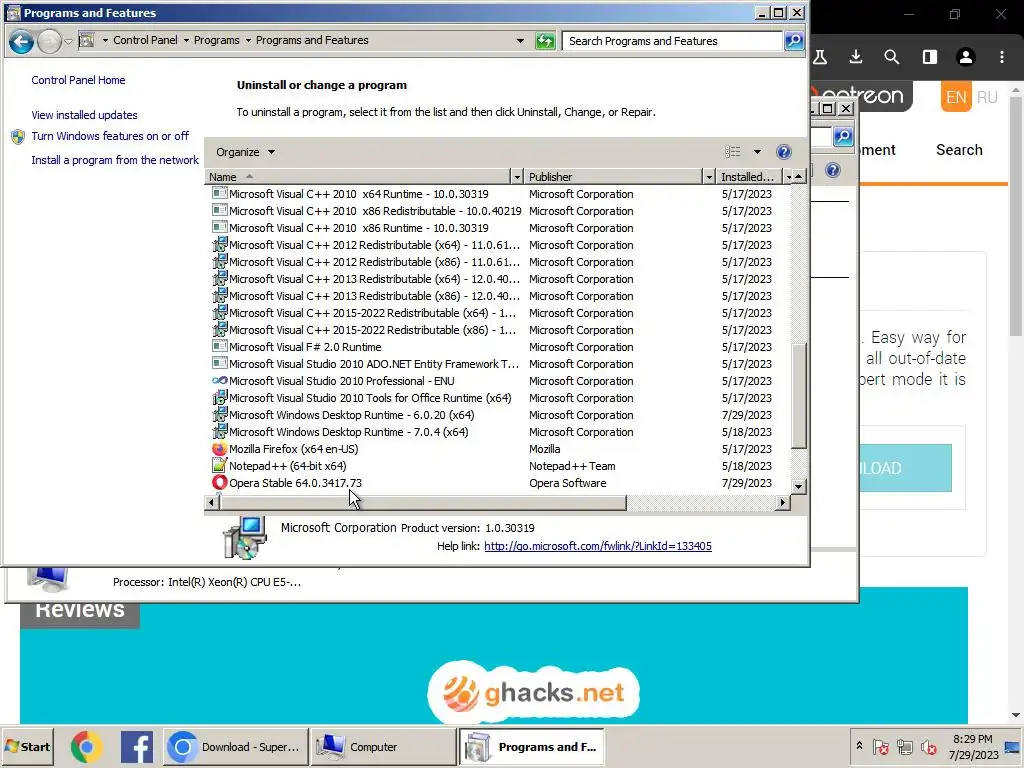Open the Organize dropdown menu
This screenshot has height=768, width=1024.
tap(246, 152)
